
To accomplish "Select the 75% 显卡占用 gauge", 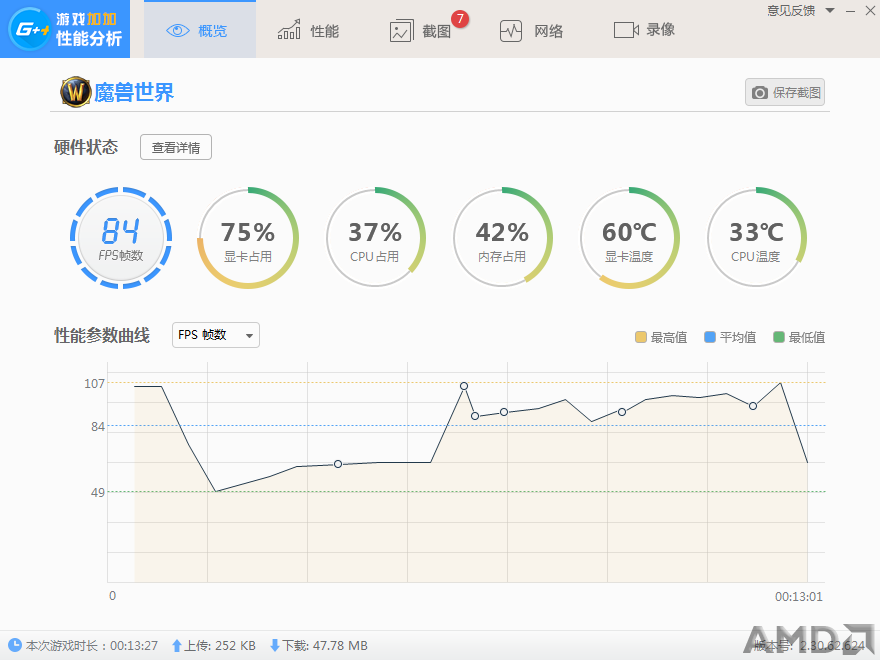I will pyautogui.click(x=248, y=238).
